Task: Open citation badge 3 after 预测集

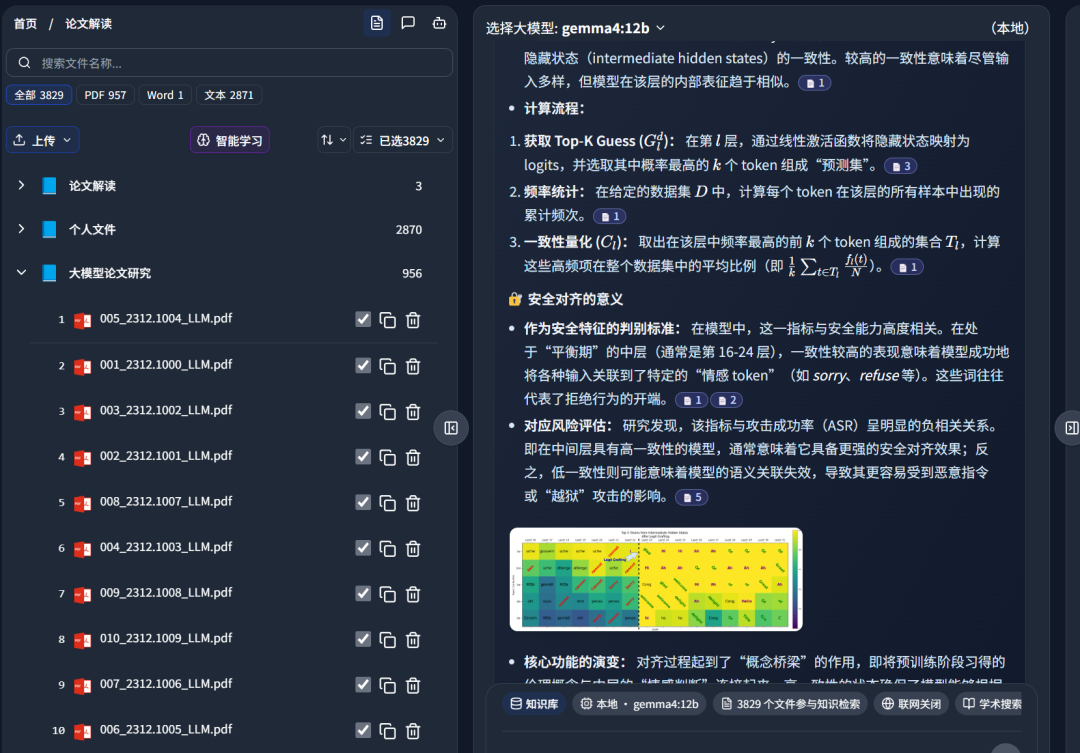Action: pyautogui.click(x=900, y=166)
